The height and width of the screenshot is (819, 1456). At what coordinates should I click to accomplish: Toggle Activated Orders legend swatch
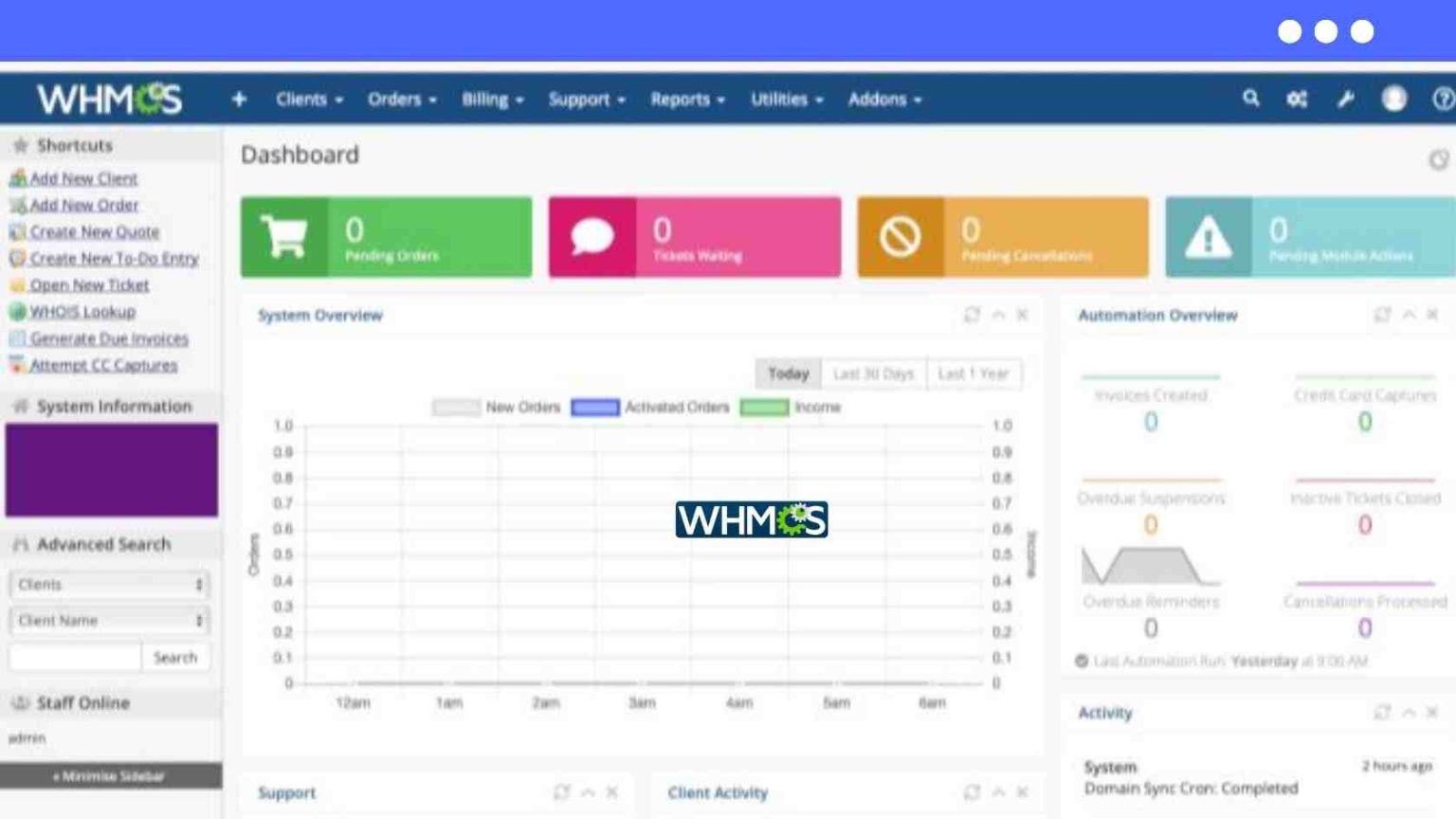point(595,407)
